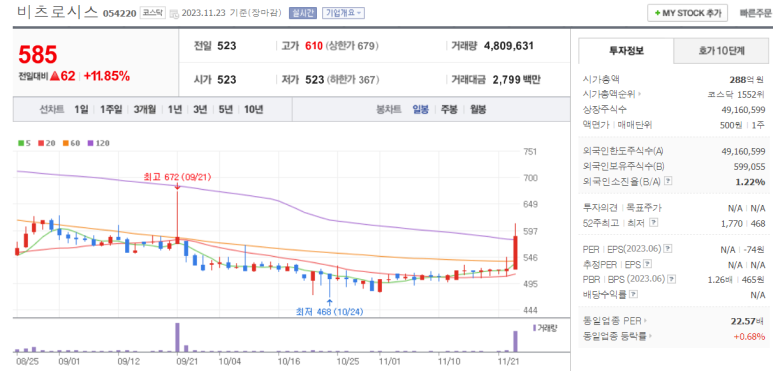
Task: Click the 동일업종 PER value 22.57배
Action: coord(748,321)
